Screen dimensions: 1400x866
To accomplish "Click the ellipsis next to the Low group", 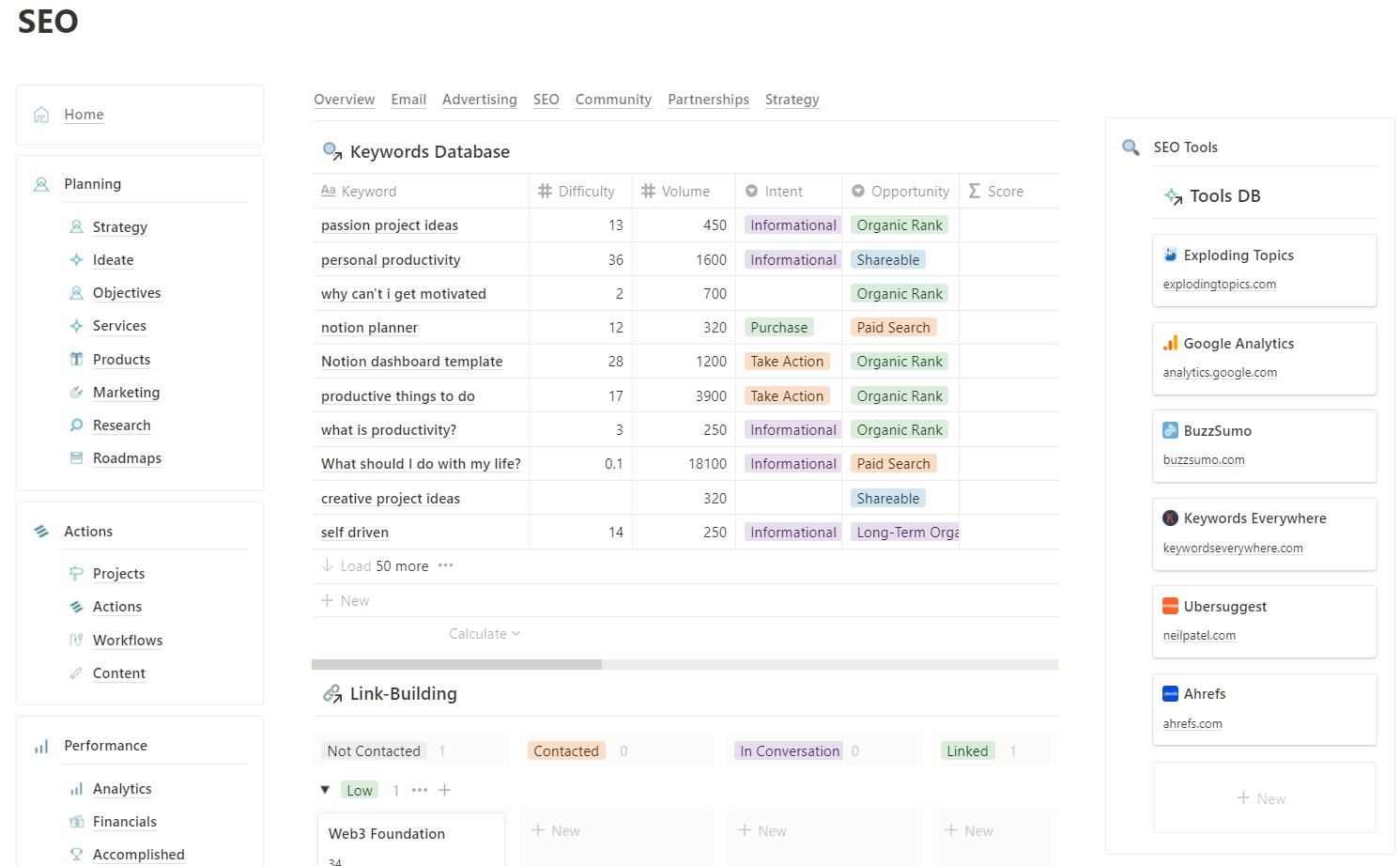I will (x=420, y=790).
